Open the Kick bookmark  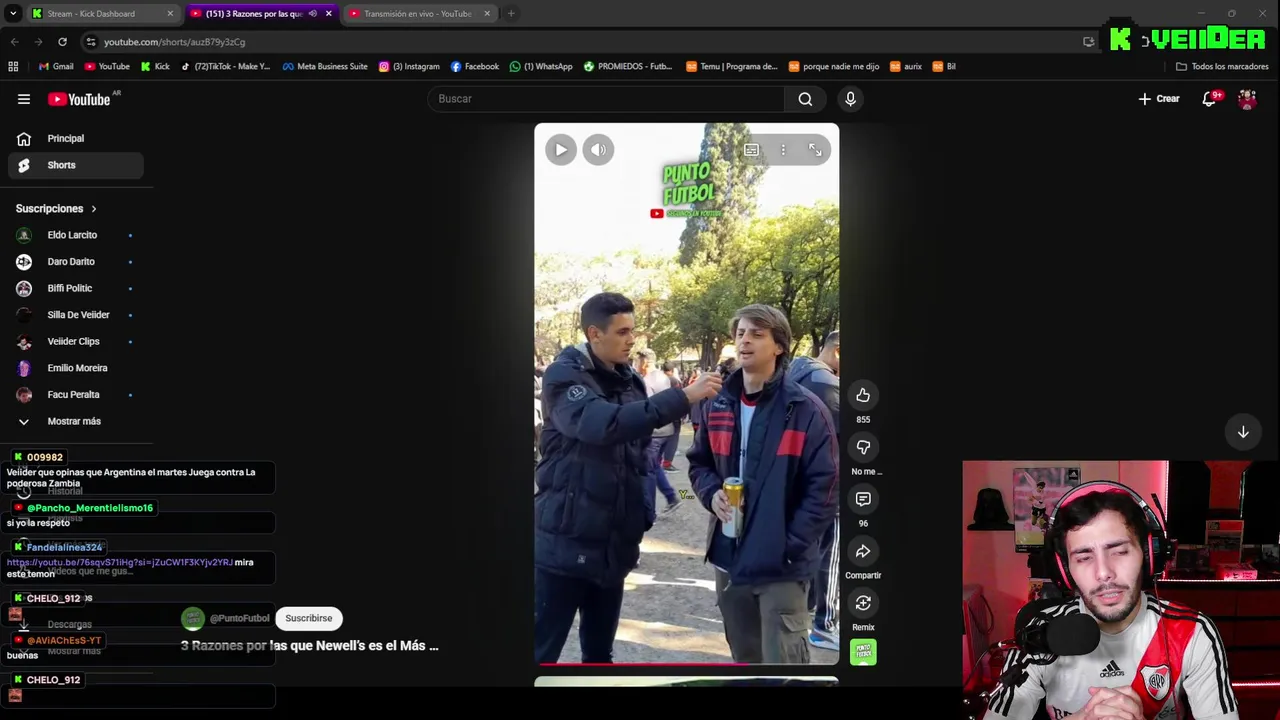[x=155, y=67]
